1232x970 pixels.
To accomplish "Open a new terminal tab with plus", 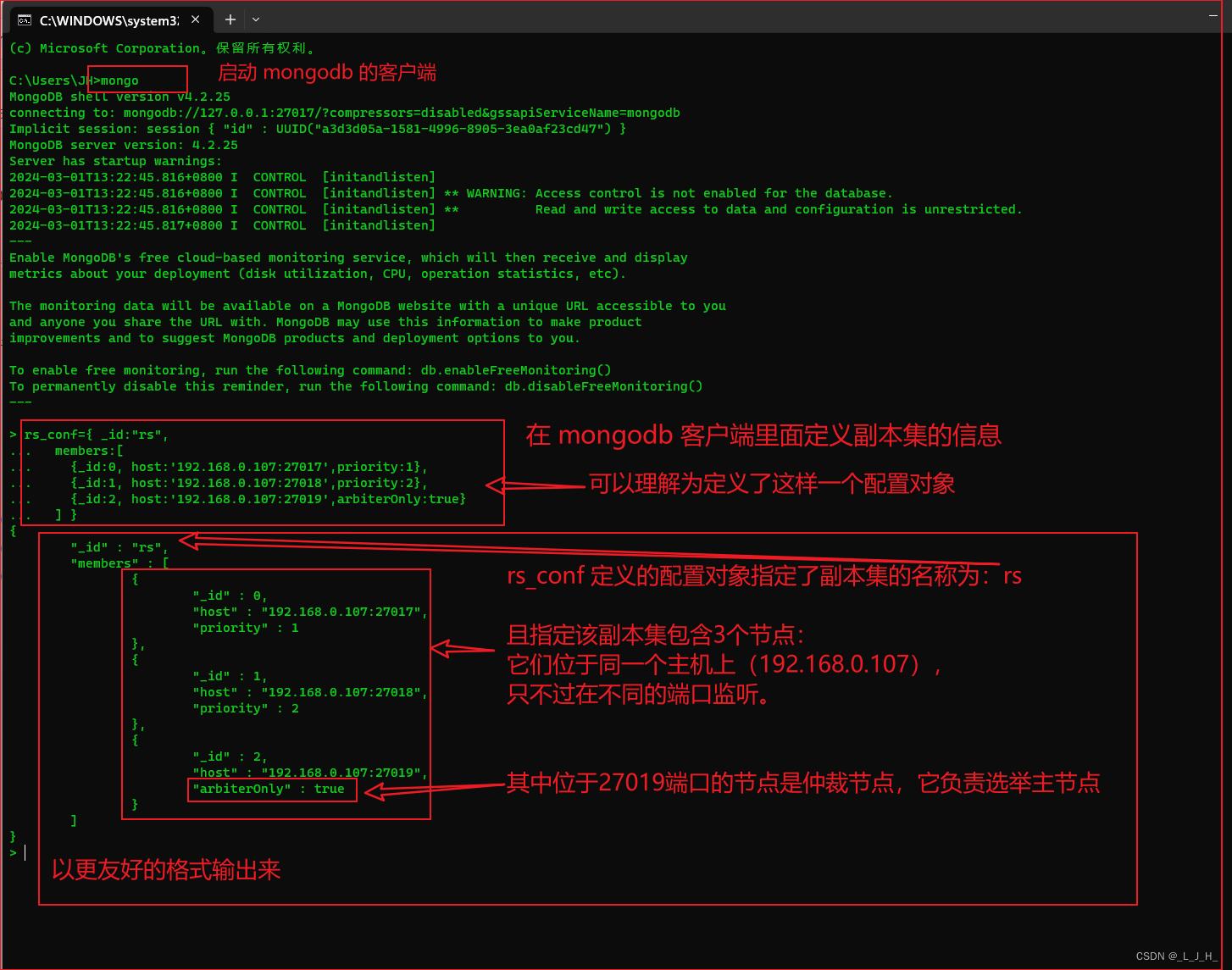I will [230, 19].
